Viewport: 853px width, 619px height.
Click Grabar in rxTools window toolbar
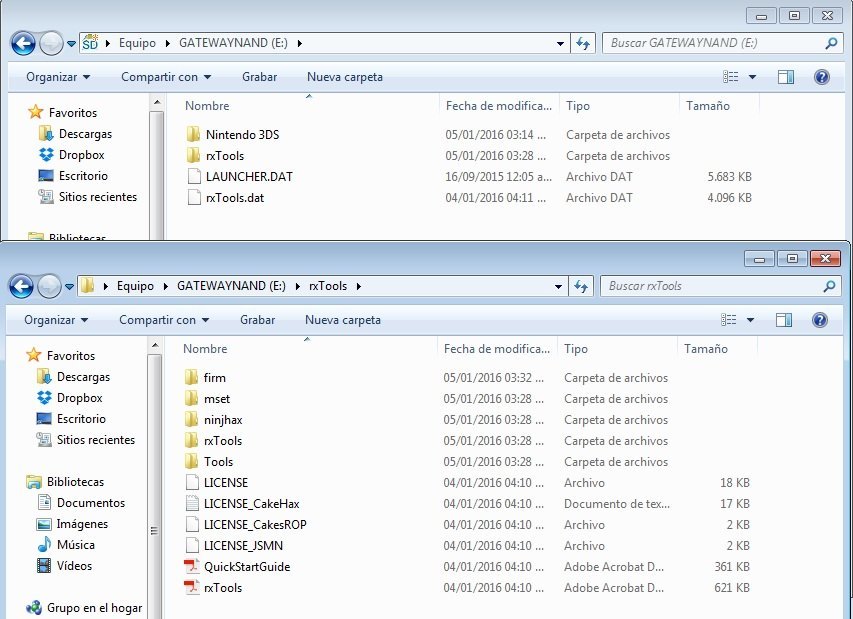(257, 320)
